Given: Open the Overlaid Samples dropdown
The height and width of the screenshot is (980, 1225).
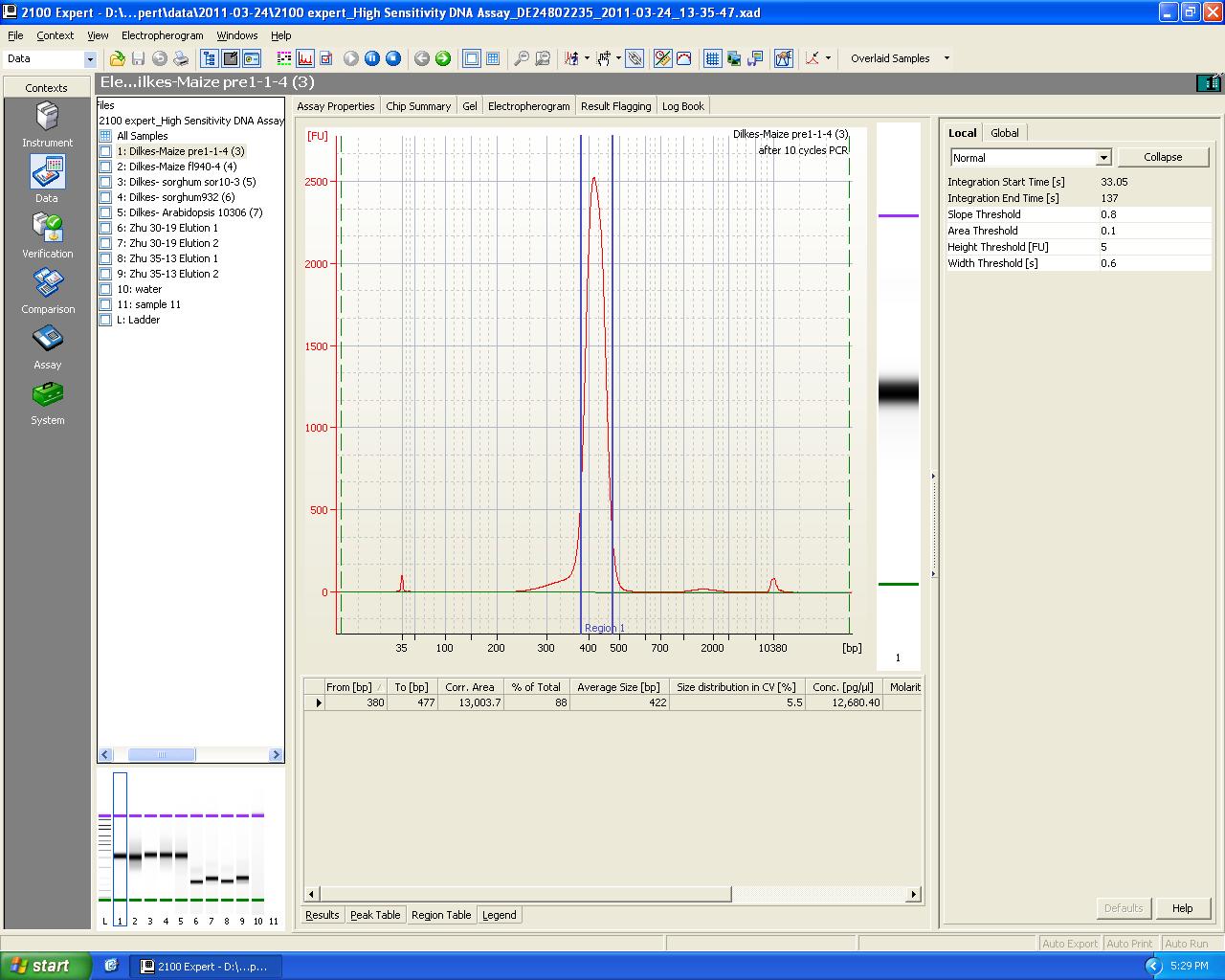Looking at the screenshot, I should pos(947,58).
